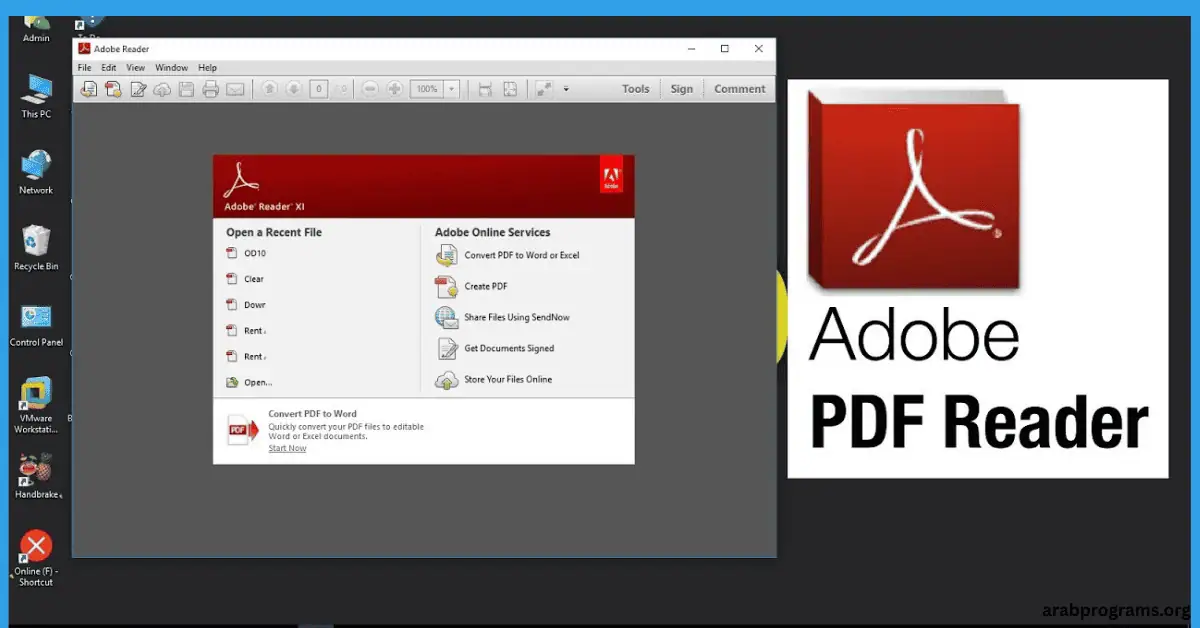The height and width of the screenshot is (628, 1200).
Task: Click Store Your Files Online
Action: point(508,379)
